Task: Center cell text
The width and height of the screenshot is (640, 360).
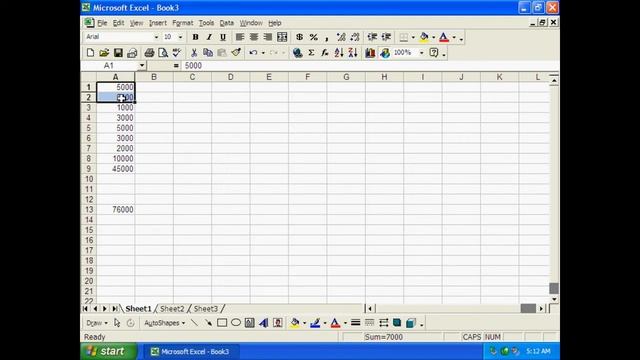Action: coord(254,37)
